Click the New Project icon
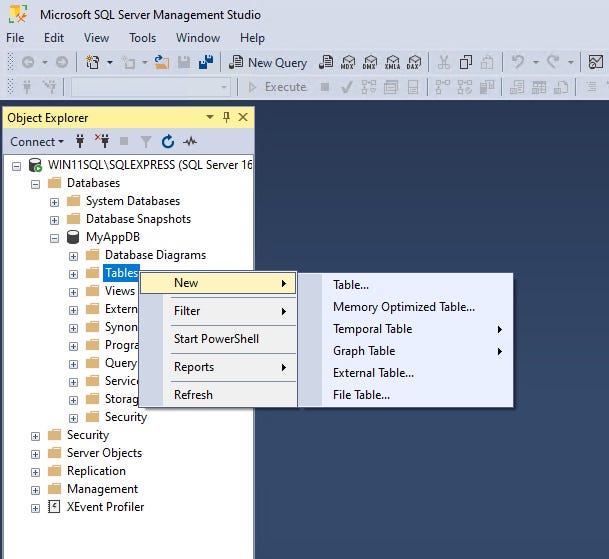 [x=92, y=63]
